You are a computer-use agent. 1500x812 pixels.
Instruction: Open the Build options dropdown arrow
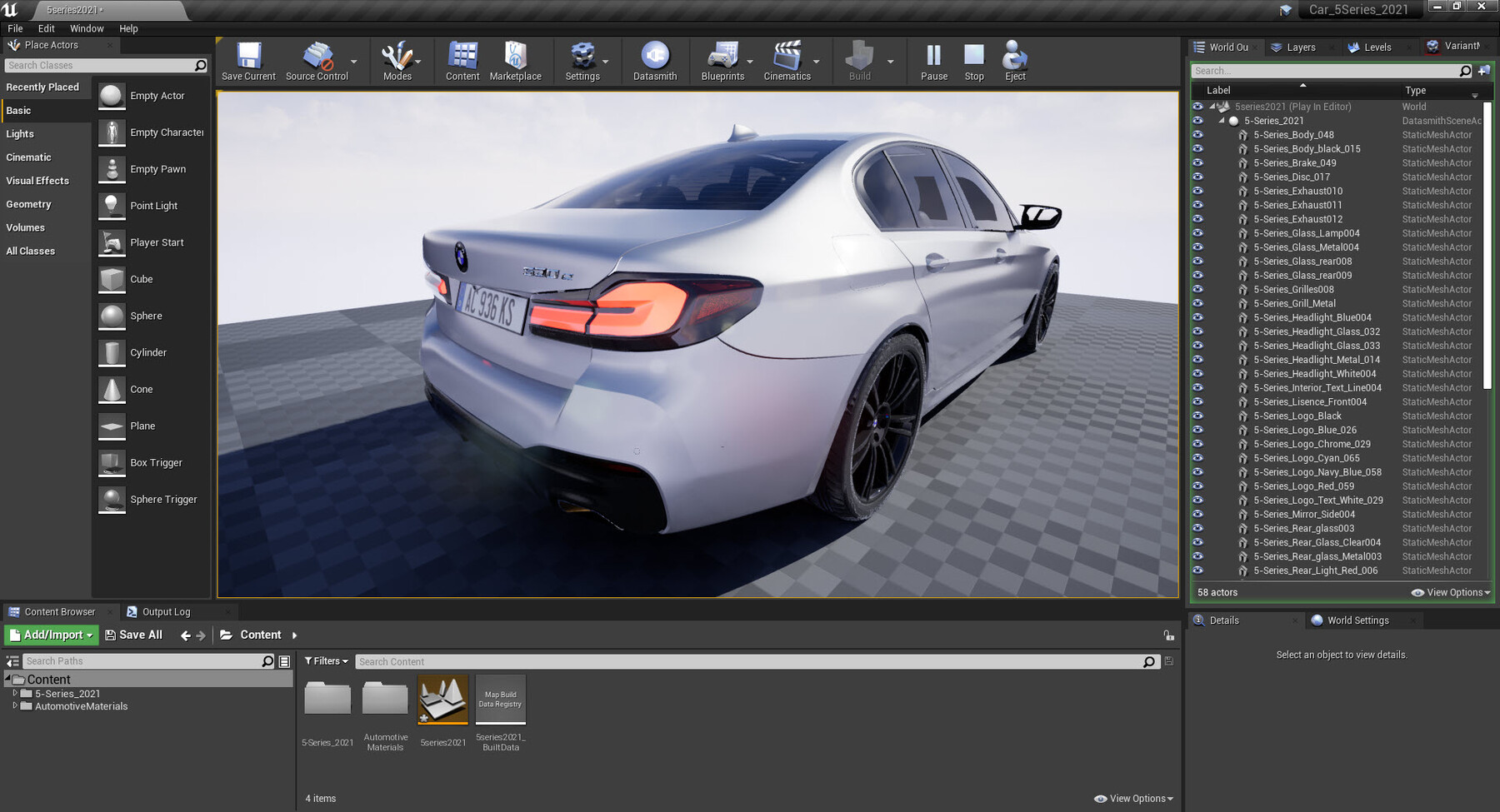890,62
